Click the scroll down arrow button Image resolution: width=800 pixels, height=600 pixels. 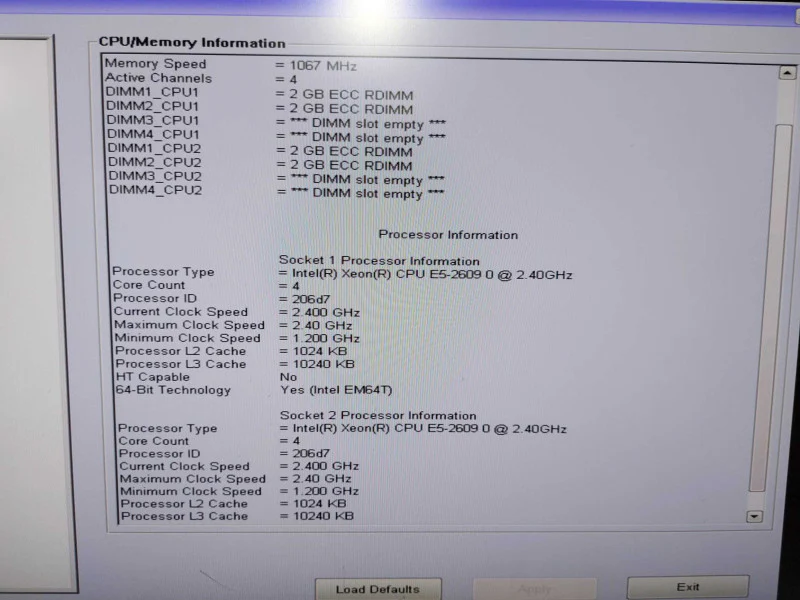[754, 516]
